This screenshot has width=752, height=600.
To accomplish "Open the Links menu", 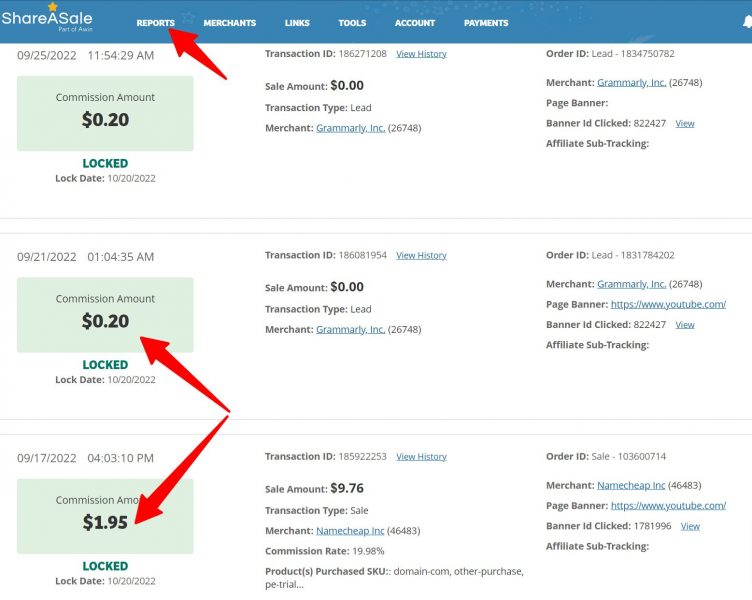I will click(x=297, y=23).
